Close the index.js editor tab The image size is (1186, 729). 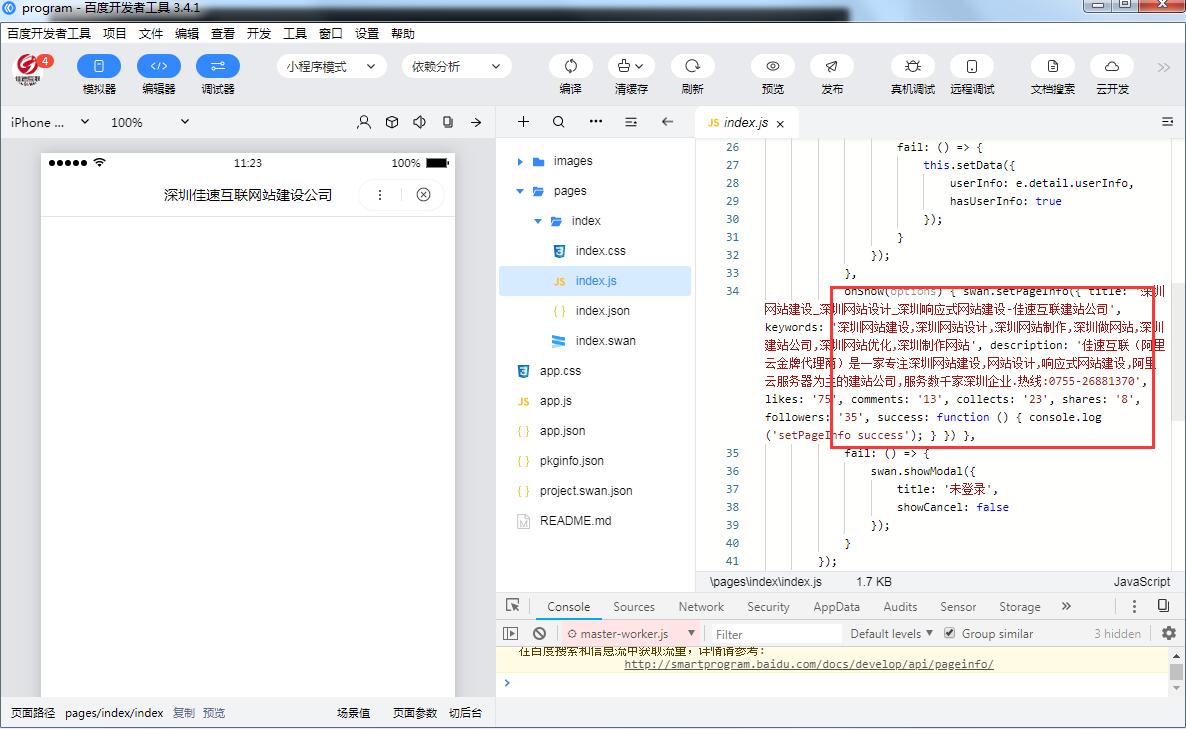pyautogui.click(x=781, y=123)
